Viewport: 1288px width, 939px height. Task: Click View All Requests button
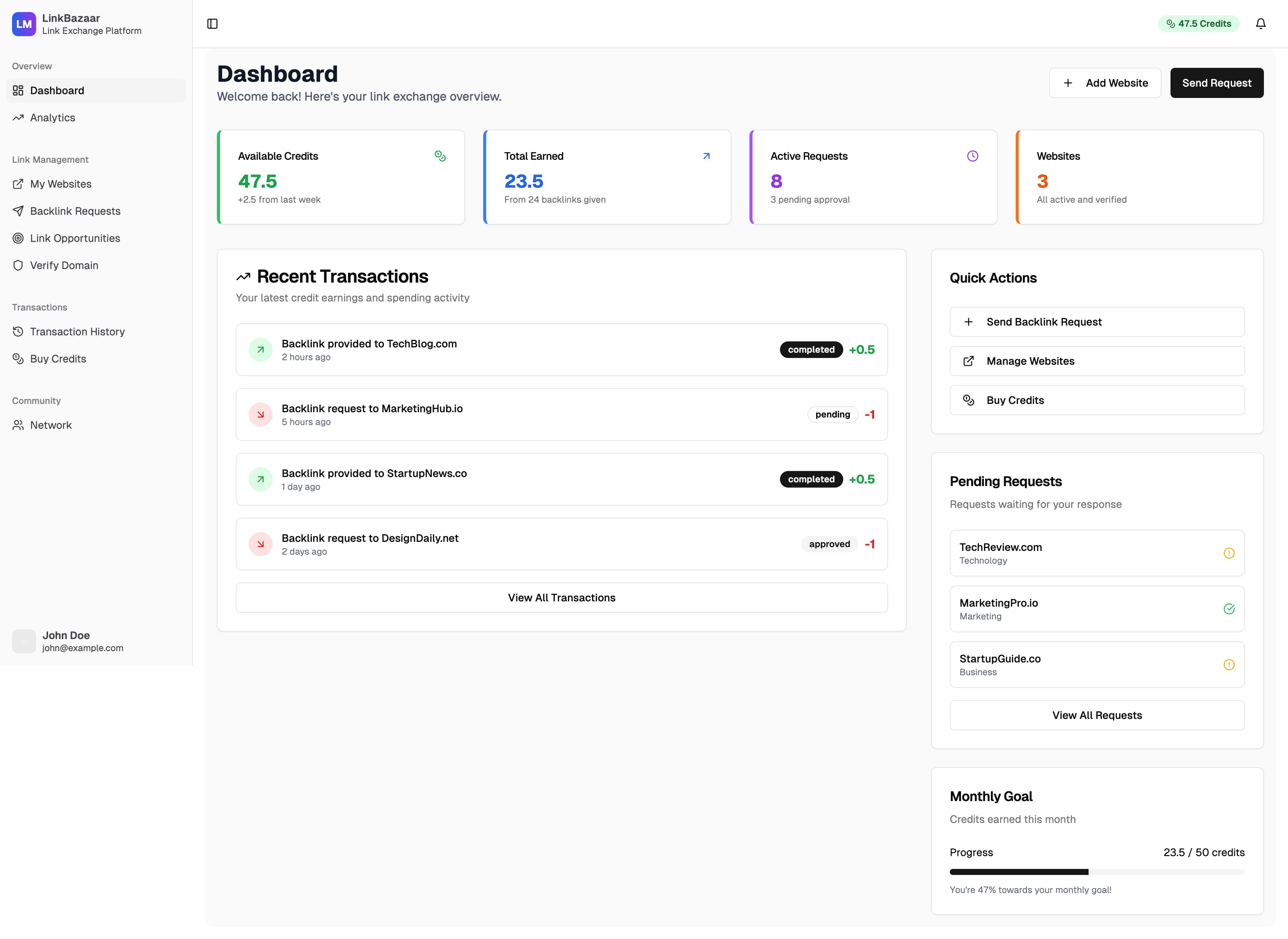tap(1097, 715)
